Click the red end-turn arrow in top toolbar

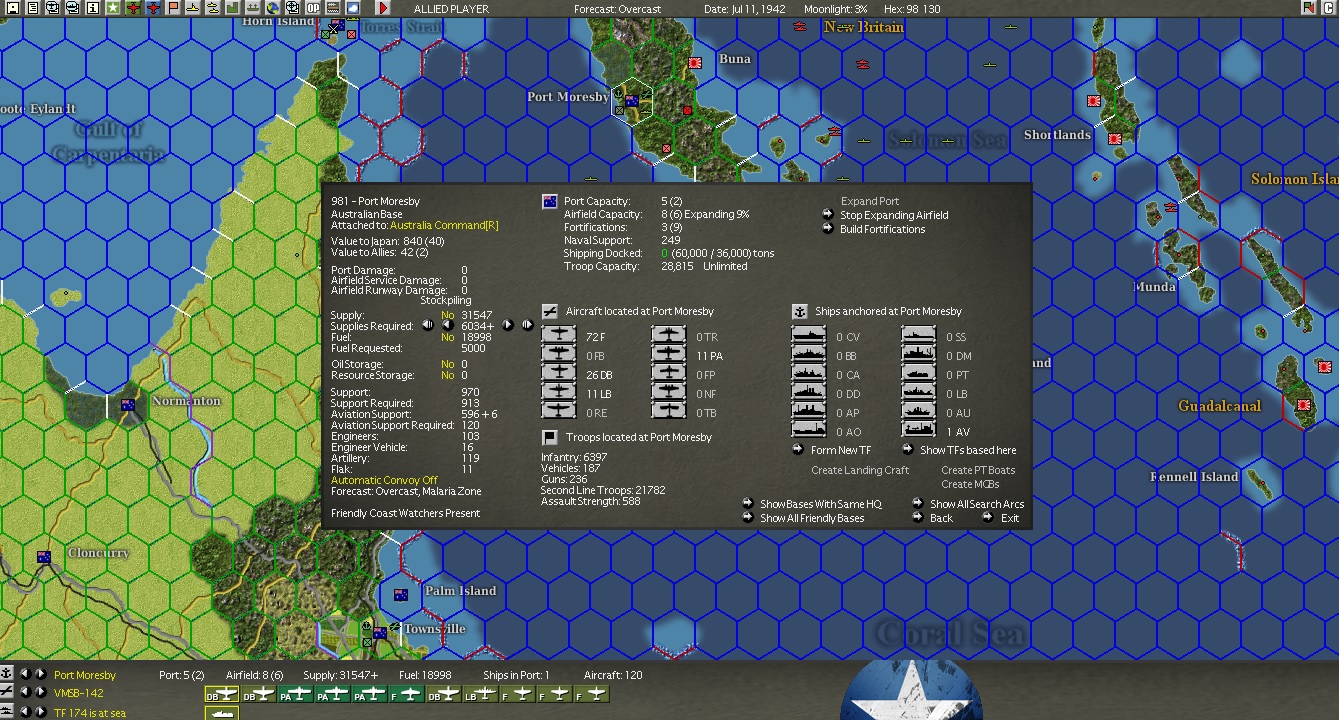click(x=383, y=8)
